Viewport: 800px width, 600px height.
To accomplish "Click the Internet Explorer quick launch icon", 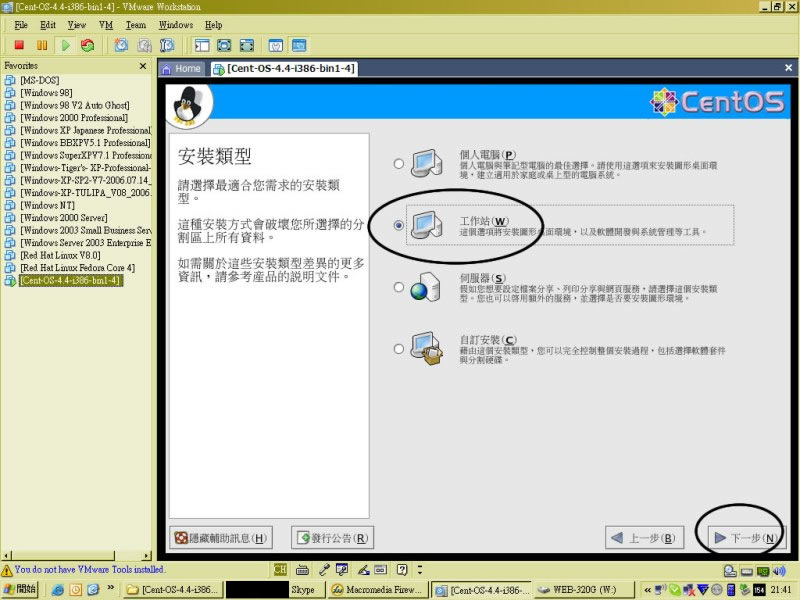I will point(58,589).
